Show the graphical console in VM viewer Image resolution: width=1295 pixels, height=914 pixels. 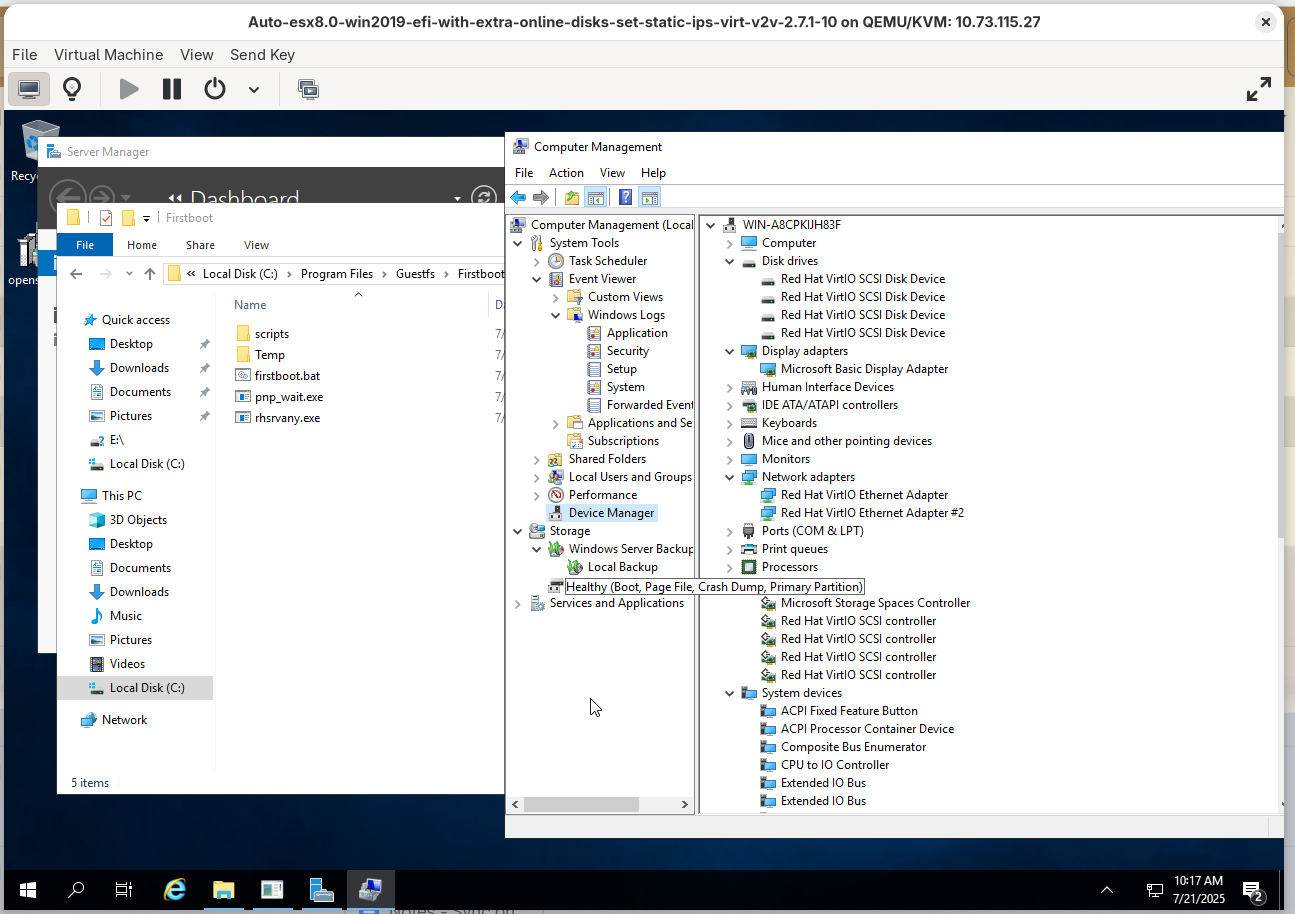(29, 89)
